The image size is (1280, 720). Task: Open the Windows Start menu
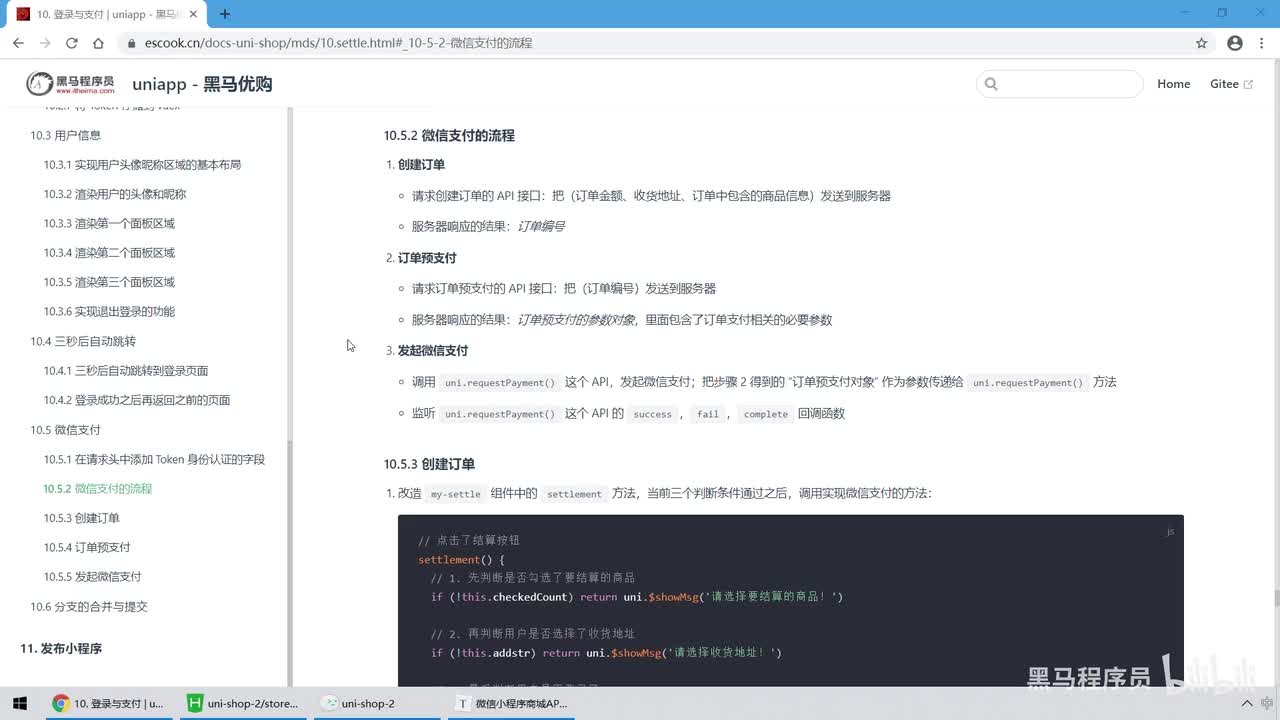[20, 703]
